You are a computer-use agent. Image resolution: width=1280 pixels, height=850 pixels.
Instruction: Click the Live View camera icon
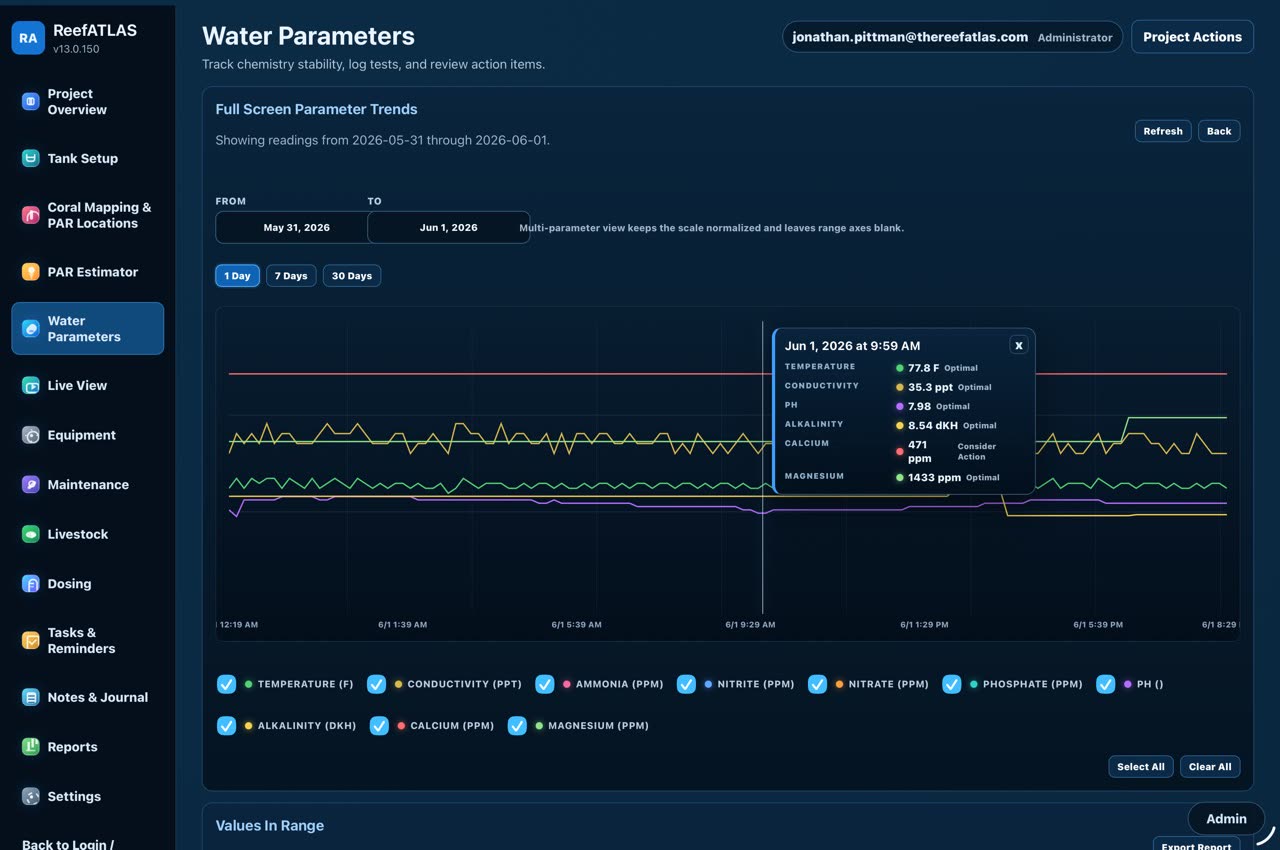pos(31,385)
